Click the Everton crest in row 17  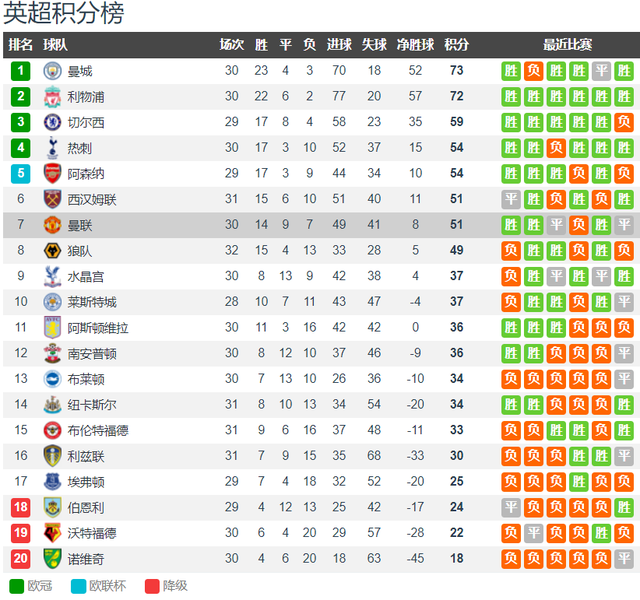point(52,482)
